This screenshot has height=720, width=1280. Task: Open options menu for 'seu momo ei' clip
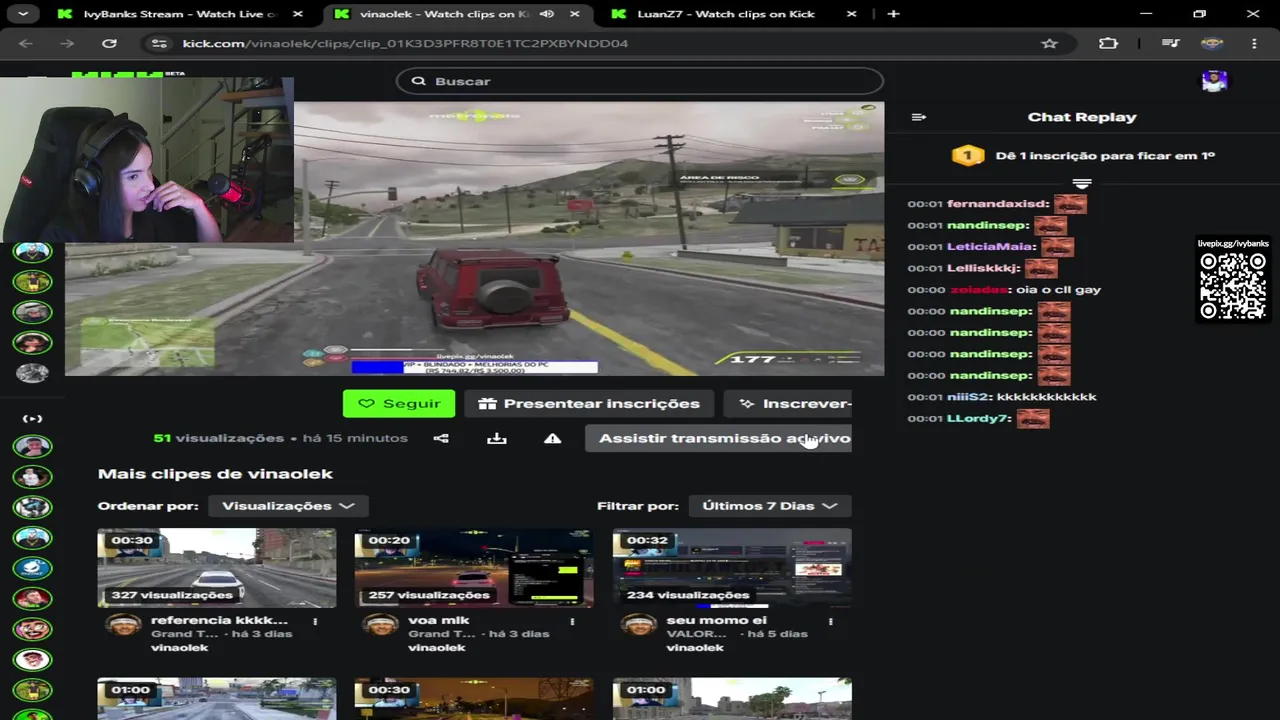point(830,621)
